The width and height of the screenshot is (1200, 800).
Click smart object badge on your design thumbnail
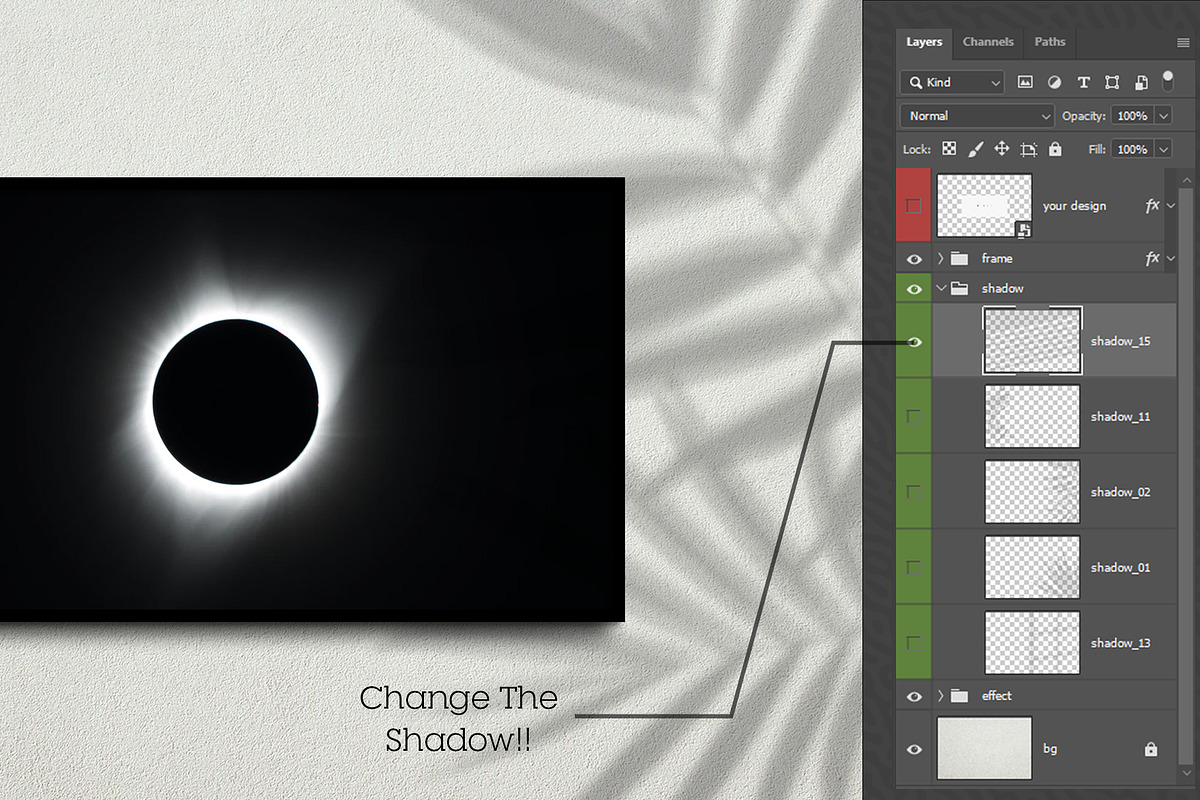point(1024,230)
